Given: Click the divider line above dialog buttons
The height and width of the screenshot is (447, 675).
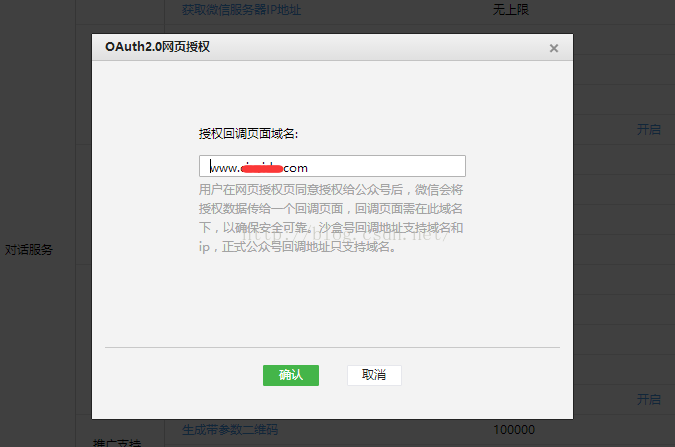Looking at the screenshot, I should tap(331, 347).
